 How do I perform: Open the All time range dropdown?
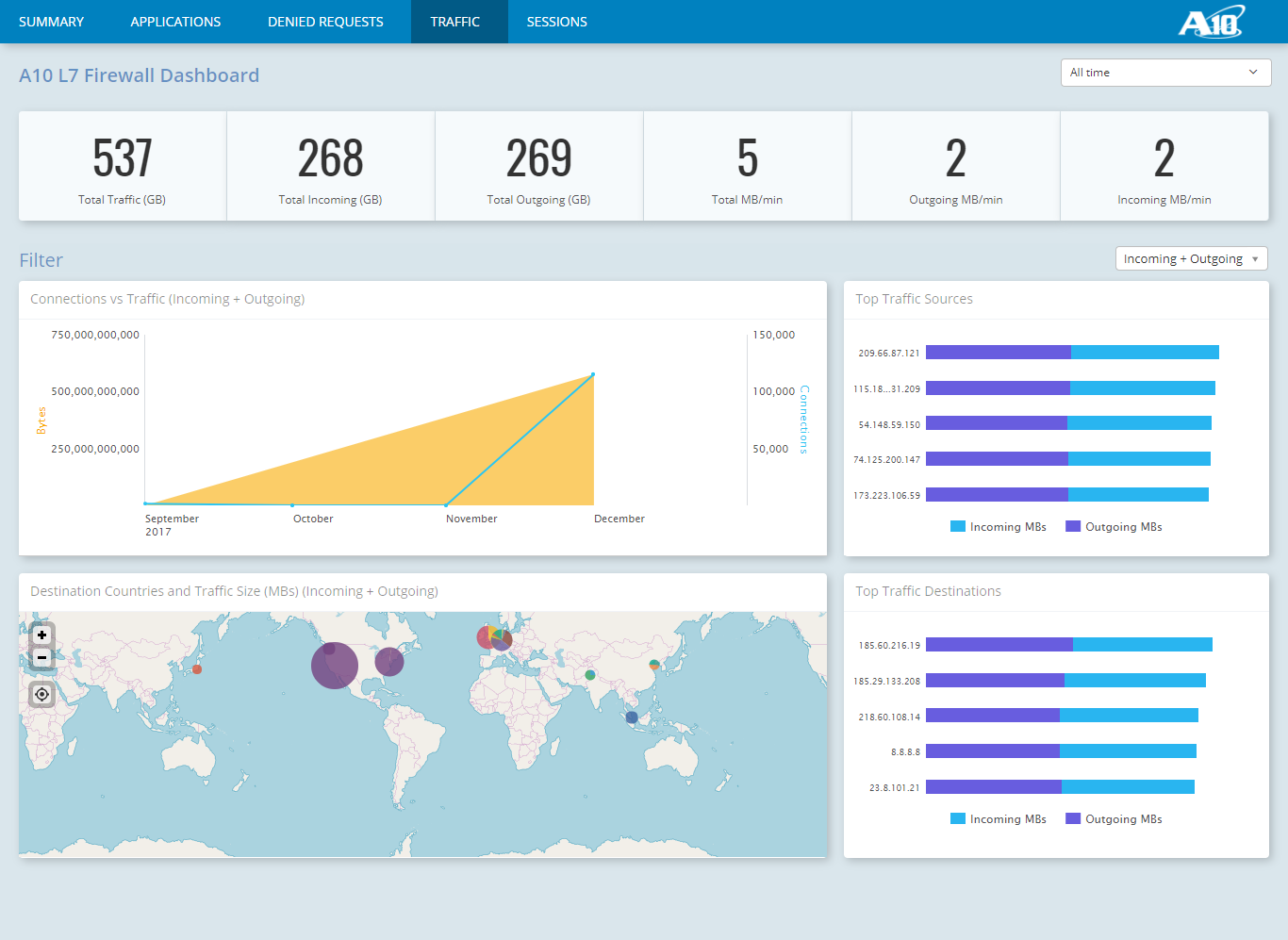(x=1165, y=73)
